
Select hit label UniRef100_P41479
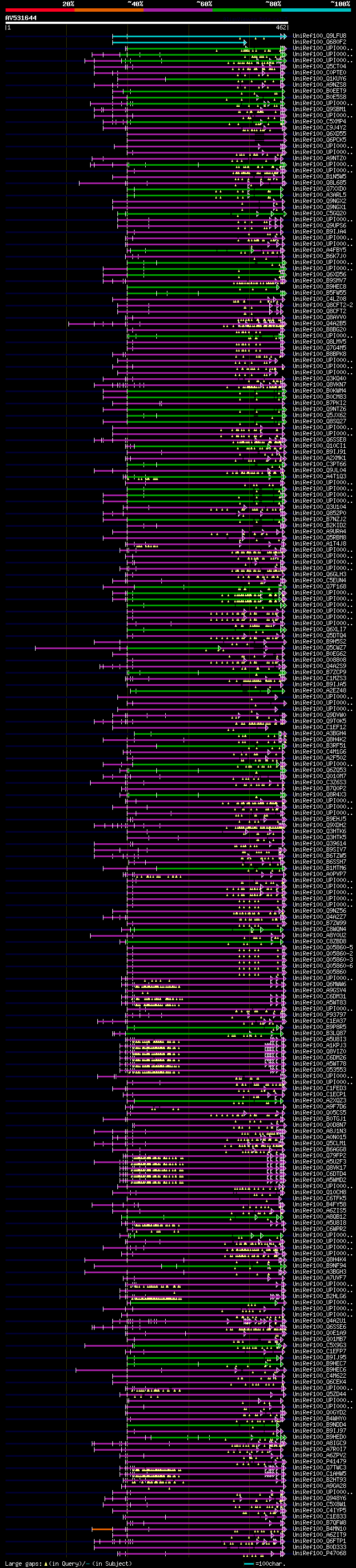tap(319, 1461)
